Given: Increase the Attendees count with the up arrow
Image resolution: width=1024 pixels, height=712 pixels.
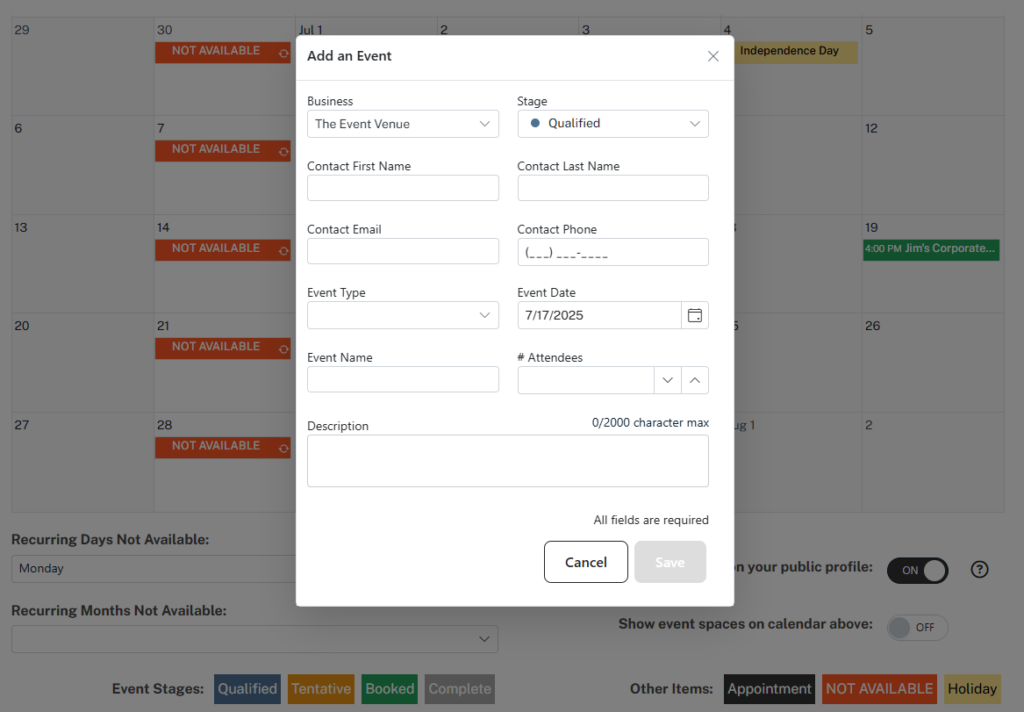Looking at the screenshot, I should click(x=695, y=380).
